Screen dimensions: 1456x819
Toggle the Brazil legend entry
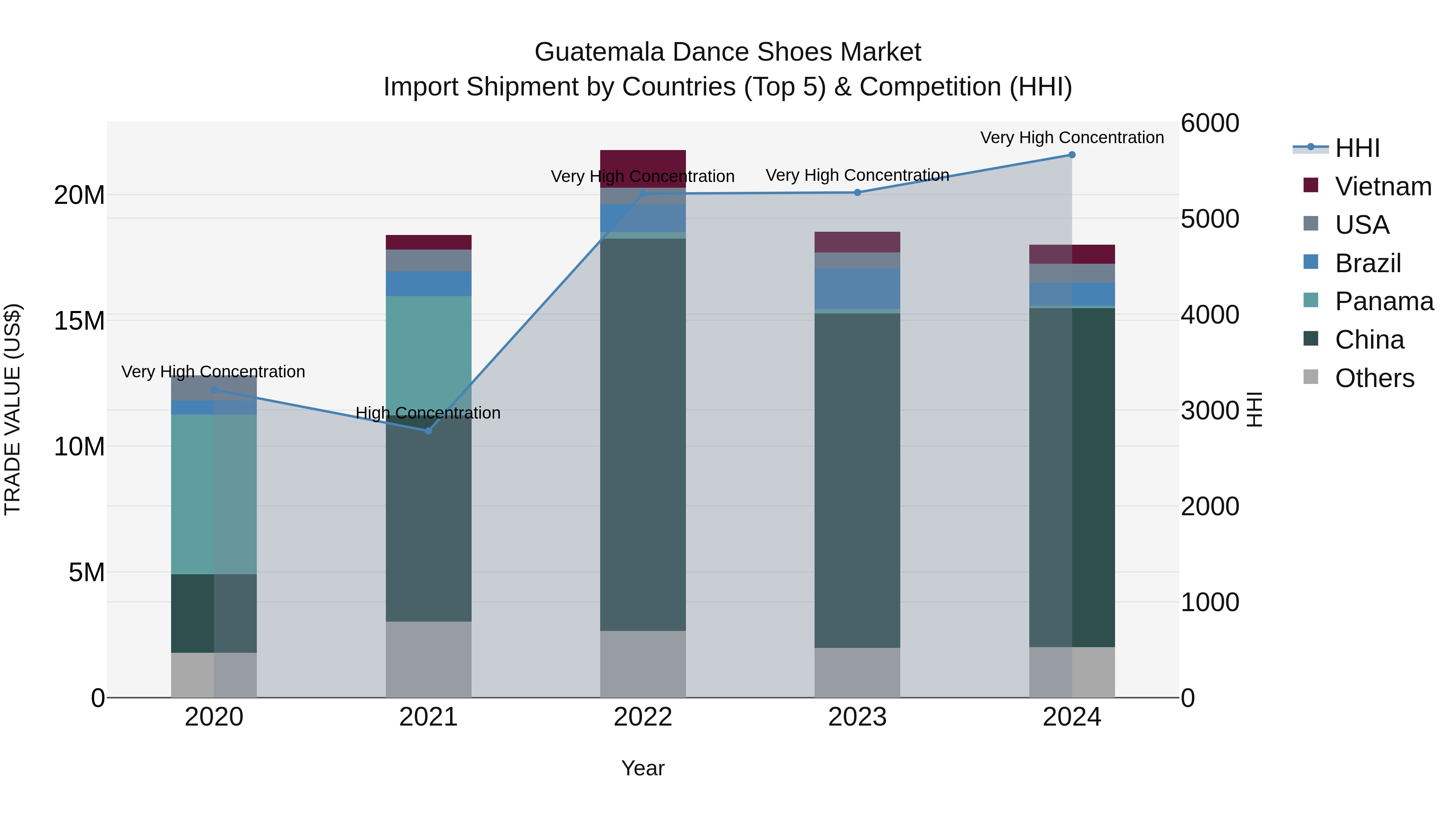tap(1352, 263)
